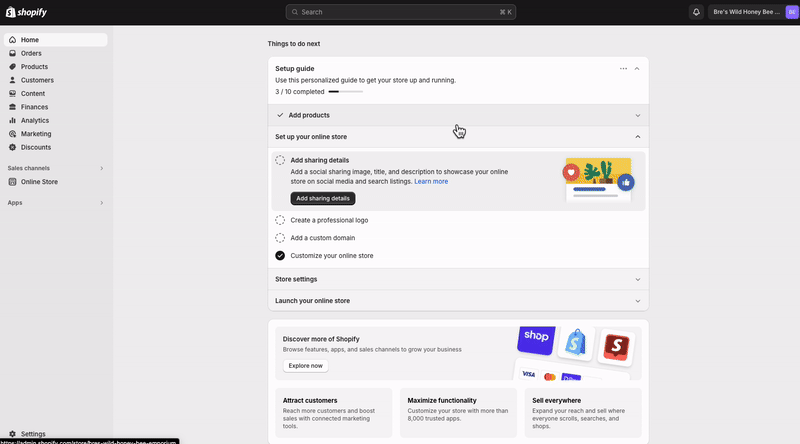Click the Explore now button
Viewport: 800px width, 444px height.
pos(306,366)
